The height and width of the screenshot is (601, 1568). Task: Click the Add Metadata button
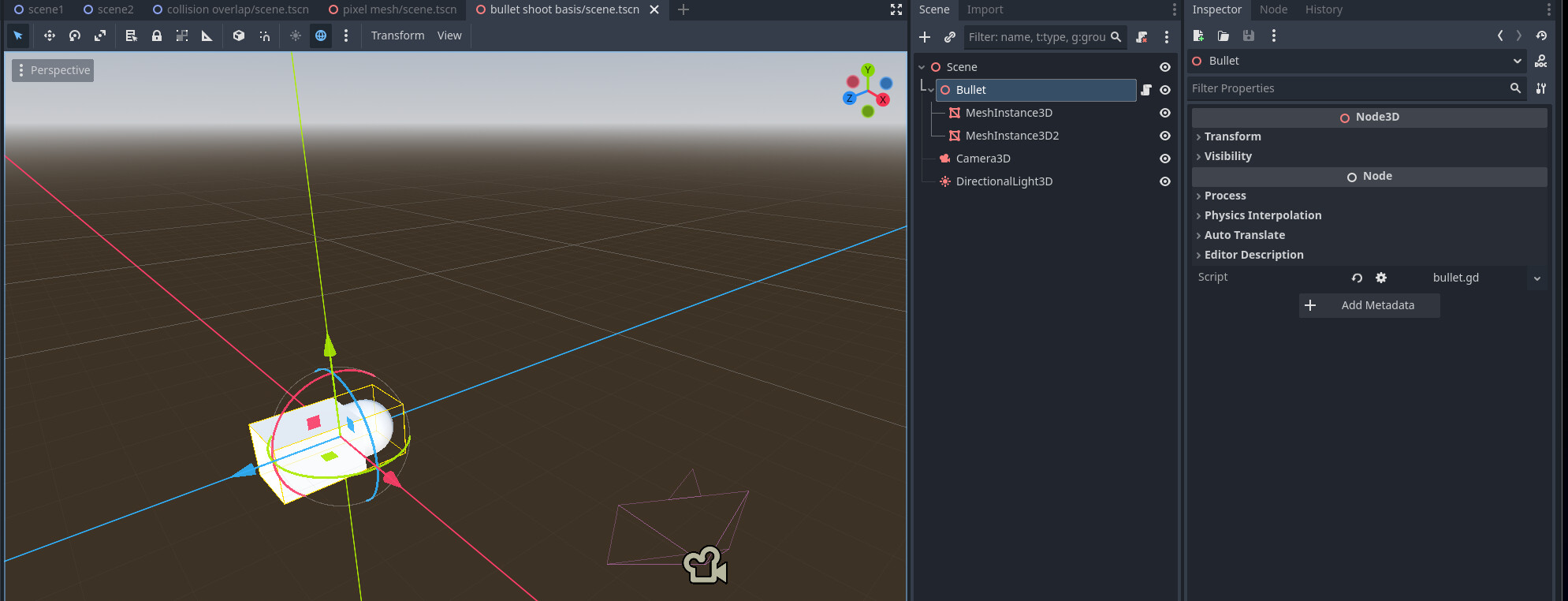coord(1369,305)
